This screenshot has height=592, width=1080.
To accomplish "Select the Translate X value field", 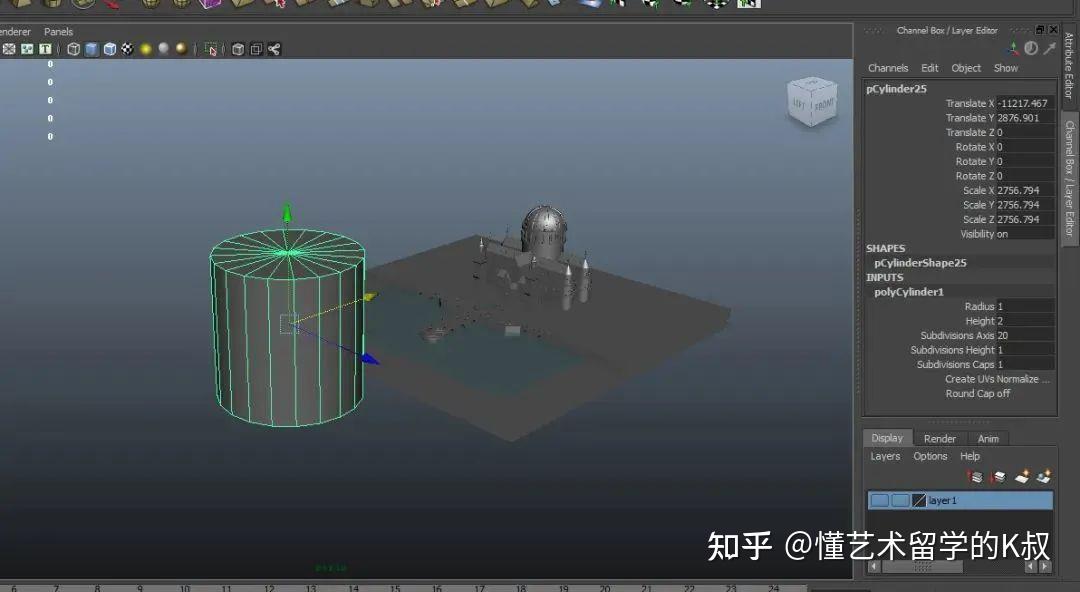I will pyautogui.click(x=1022, y=102).
